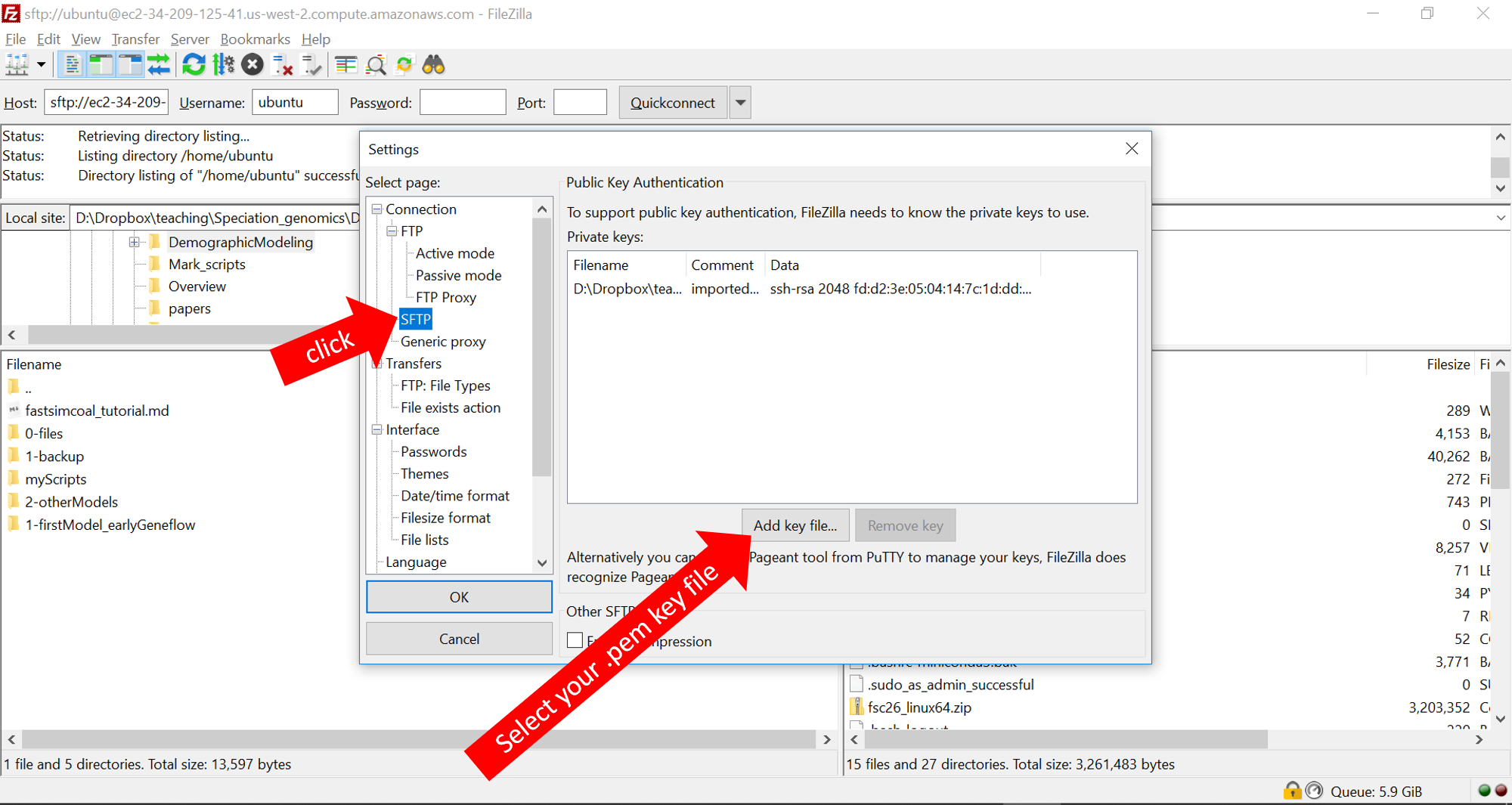Collapse the Interface tree node

click(376, 429)
